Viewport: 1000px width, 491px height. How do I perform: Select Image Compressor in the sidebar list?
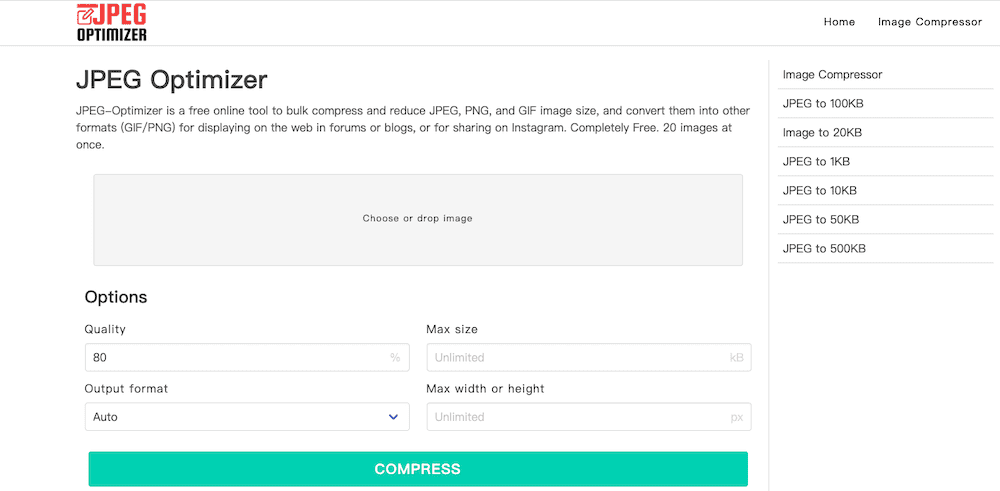pos(832,75)
